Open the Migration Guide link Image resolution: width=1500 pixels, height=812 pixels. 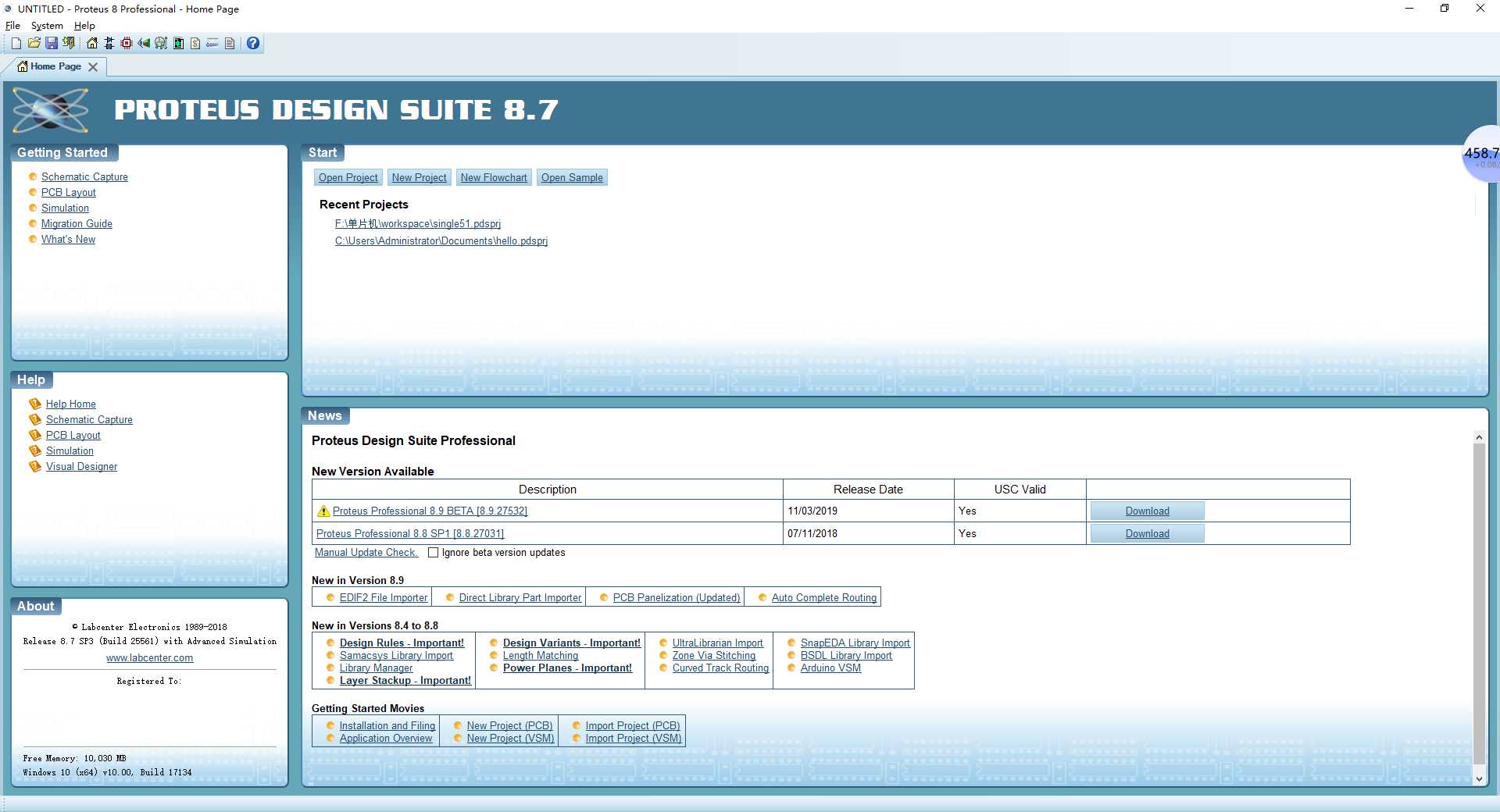pyautogui.click(x=77, y=224)
